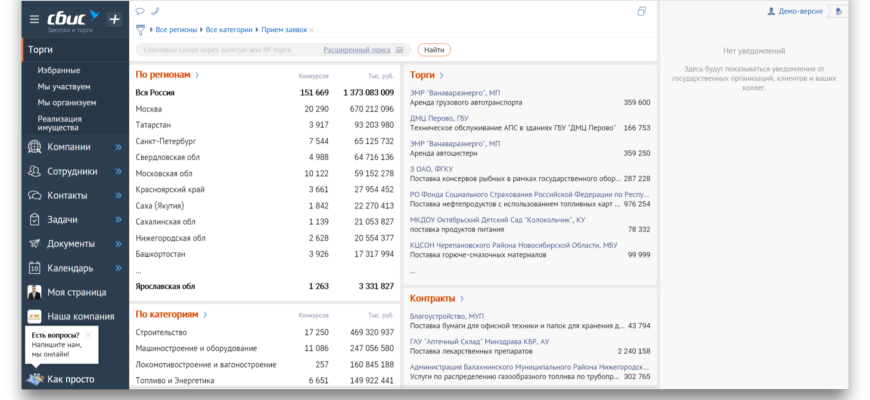870x400 pixels.
Task: Close the Есть вопросы chat popup
Action: [x=88, y=335]
